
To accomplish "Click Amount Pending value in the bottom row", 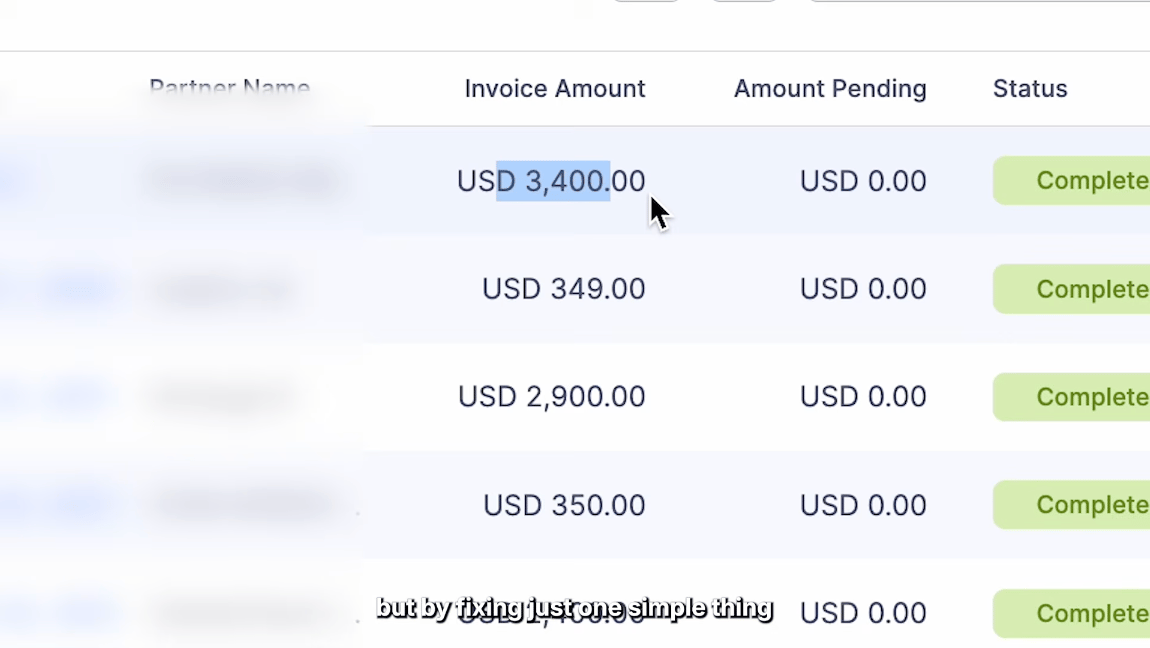I will (863, 613).
